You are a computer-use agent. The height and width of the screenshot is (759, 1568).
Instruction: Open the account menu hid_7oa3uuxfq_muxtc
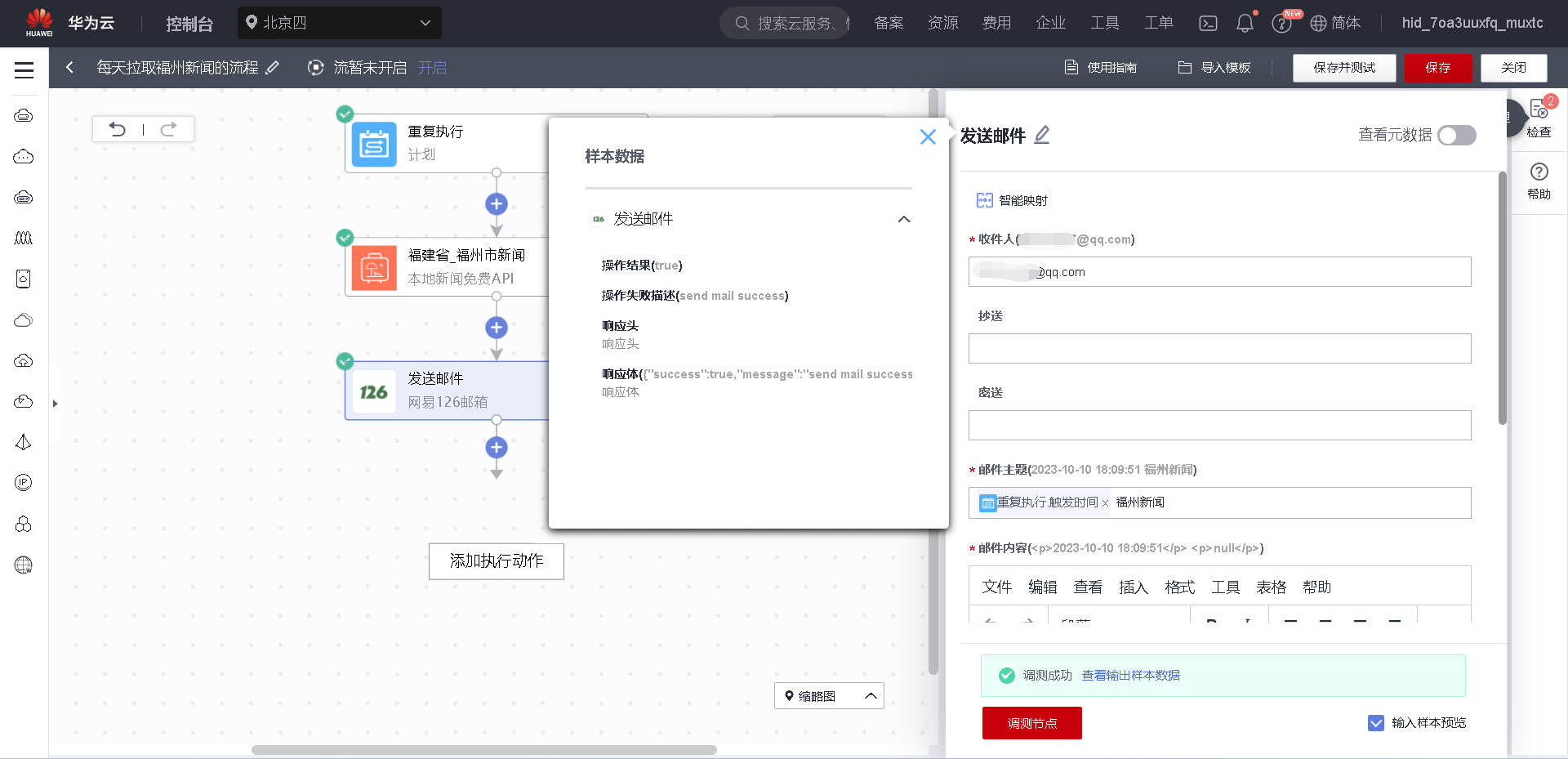coord(1472,23)
